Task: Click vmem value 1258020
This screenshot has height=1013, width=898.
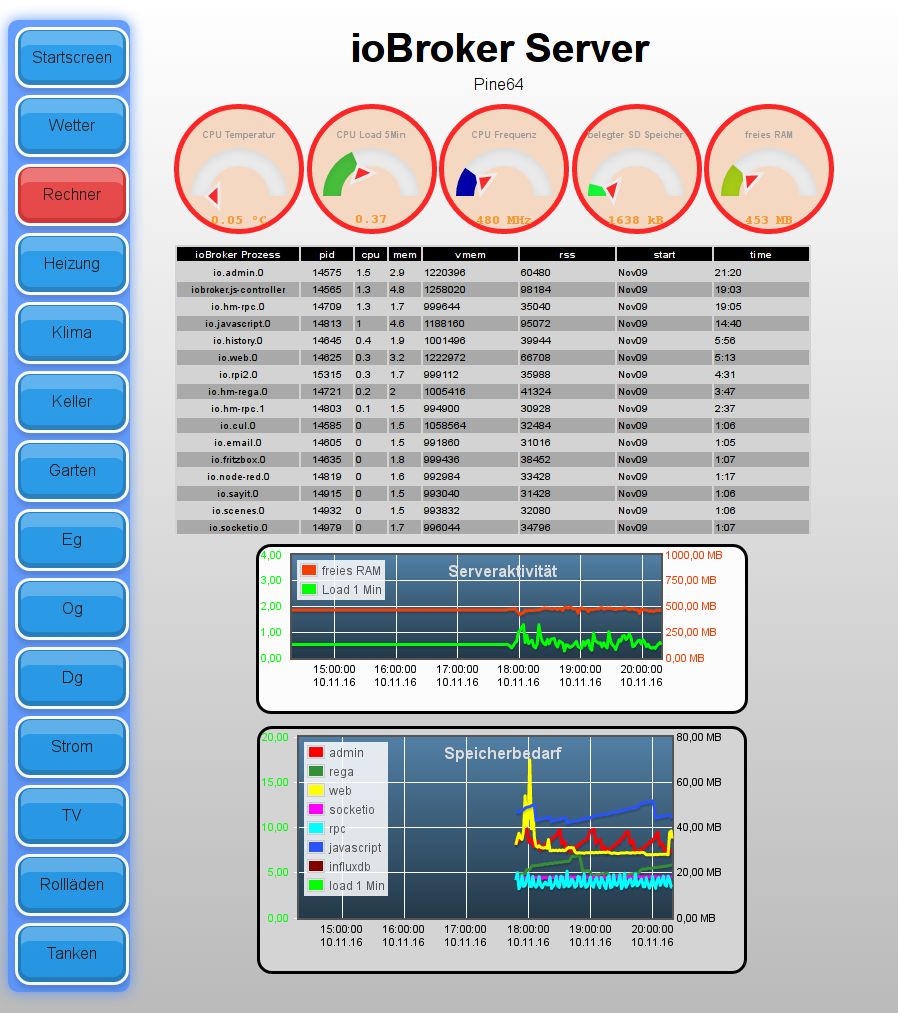Action: pos(444,290)
